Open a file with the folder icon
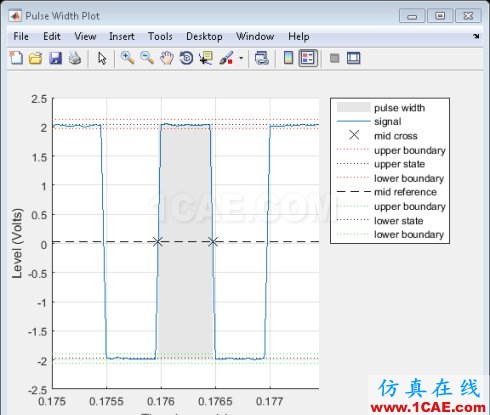 (x=35, y=58)
